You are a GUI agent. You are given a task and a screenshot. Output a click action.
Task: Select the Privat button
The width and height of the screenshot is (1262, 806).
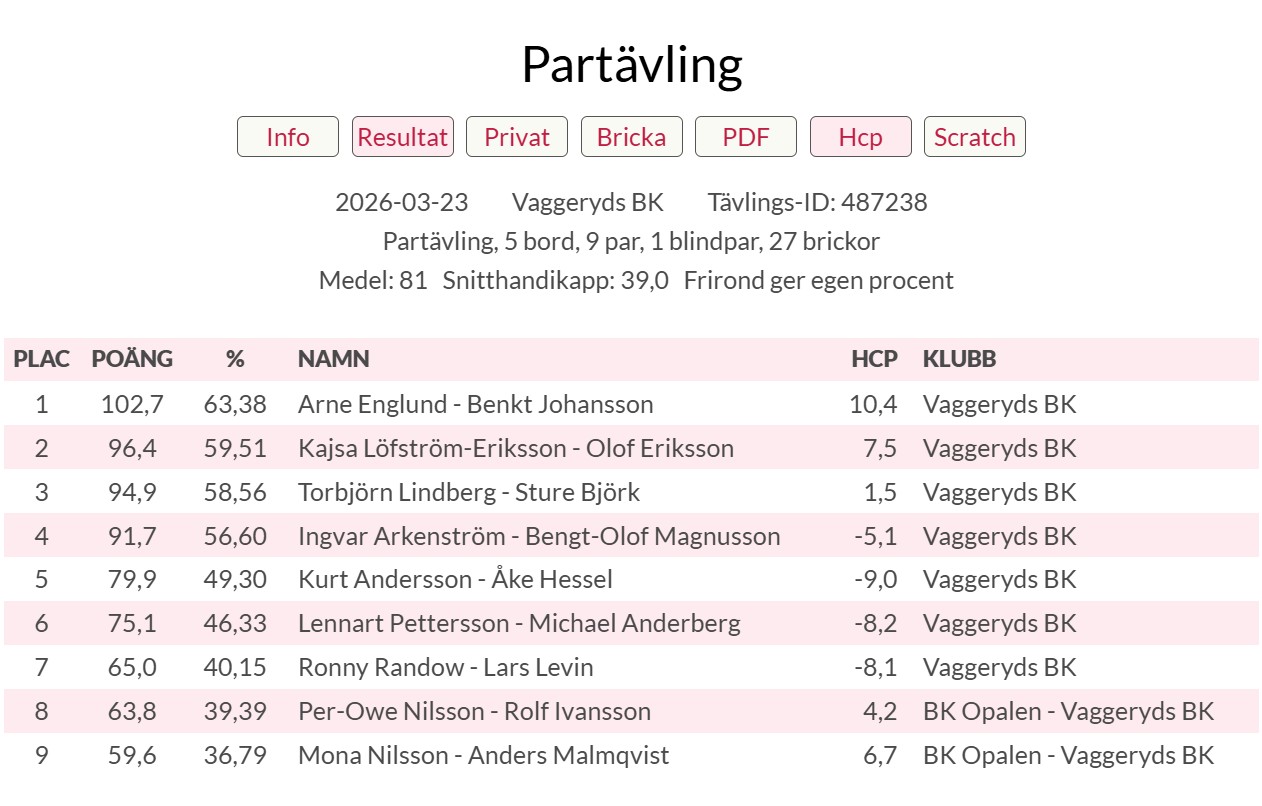(517, 137)
